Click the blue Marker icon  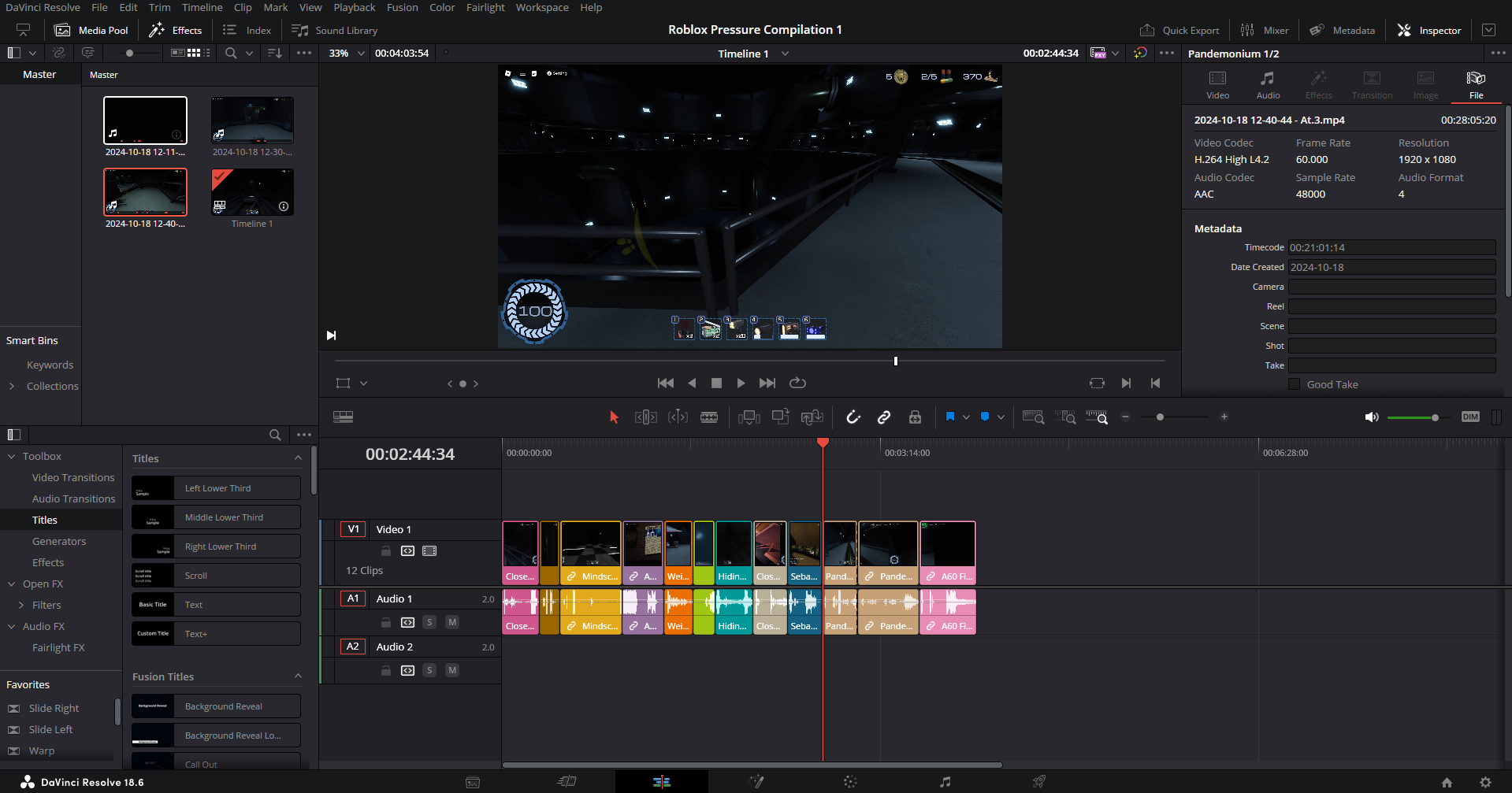pyautogui.click(x=985, y=417)
